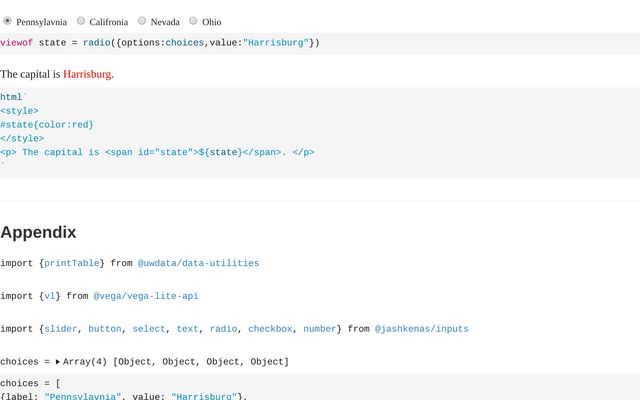This screenshot has height=400, width=640.
Task: Select the Pennsylvania radio button
Action: pyautogui.click(x=8, y=21)
